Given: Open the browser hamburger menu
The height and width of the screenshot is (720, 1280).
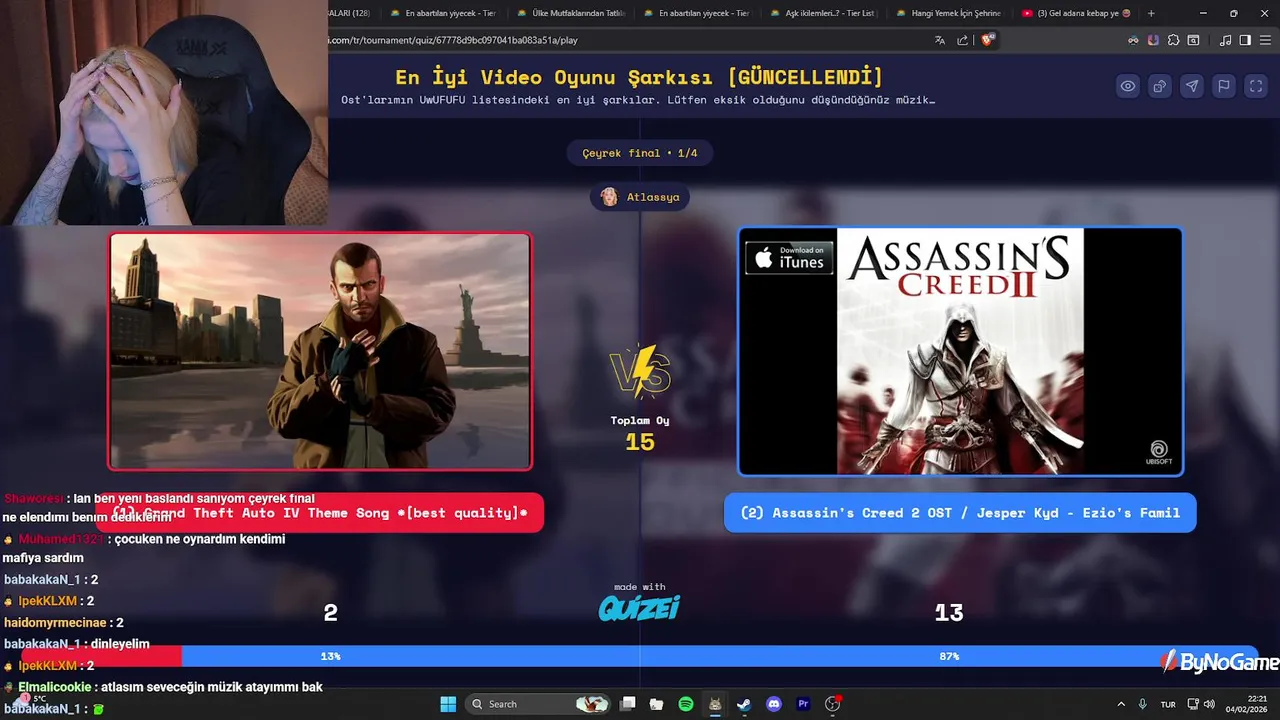Looking at the screenshot, I should click(x=1265, y=40).
